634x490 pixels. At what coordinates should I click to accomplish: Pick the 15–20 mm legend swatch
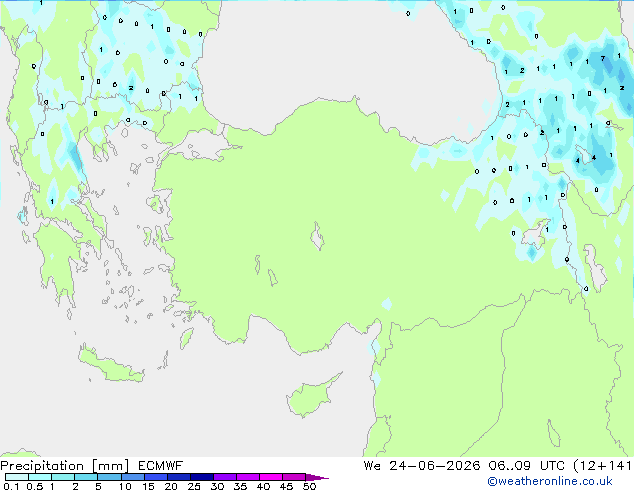pyautogui.click(x=155, y=477)
